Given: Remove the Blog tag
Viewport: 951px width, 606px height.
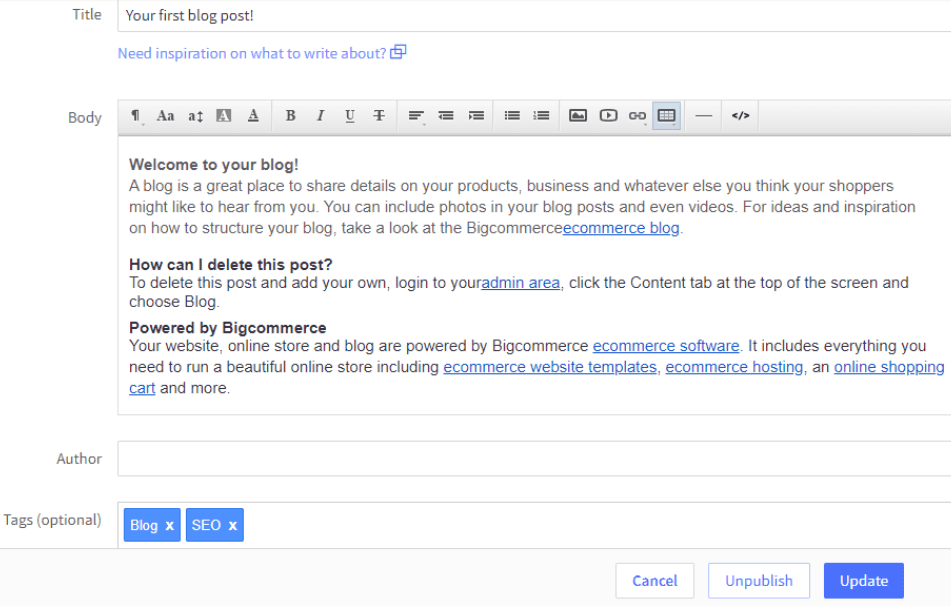Looking at the screenshot, I should tap(170, 526).
